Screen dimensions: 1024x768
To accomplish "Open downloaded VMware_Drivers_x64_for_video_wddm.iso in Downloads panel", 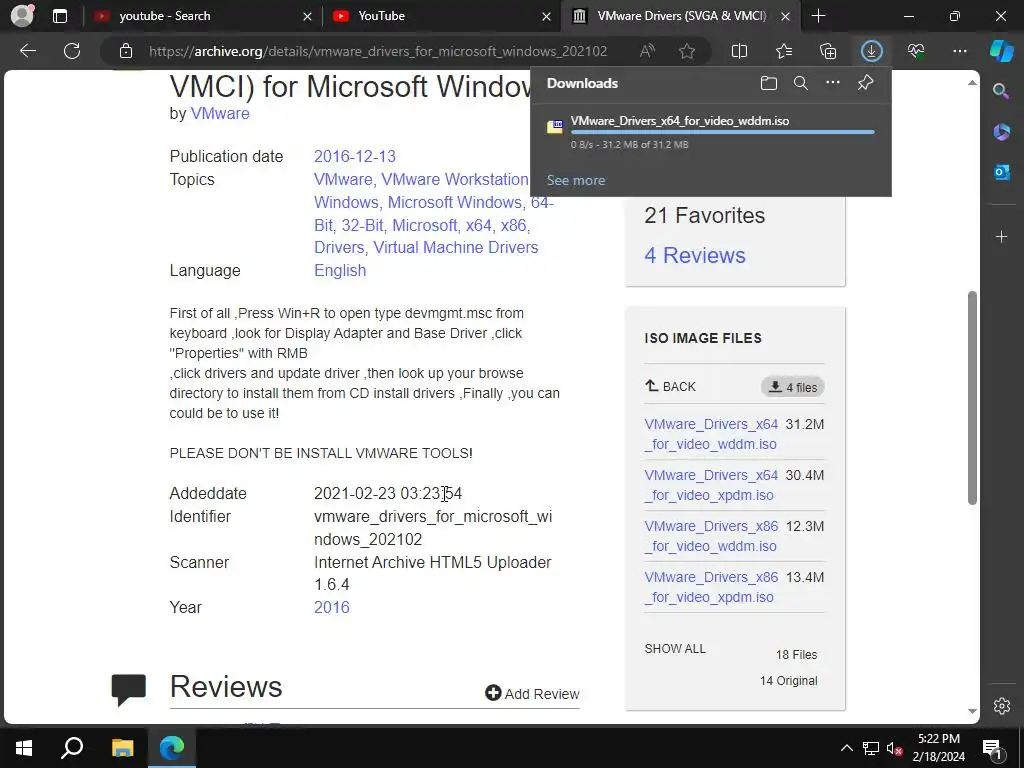I will pos(679,121).
